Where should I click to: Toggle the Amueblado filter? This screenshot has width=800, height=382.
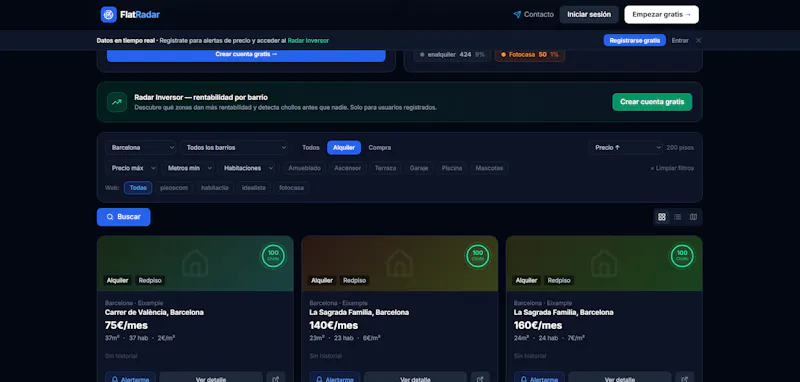pos(305,168)
